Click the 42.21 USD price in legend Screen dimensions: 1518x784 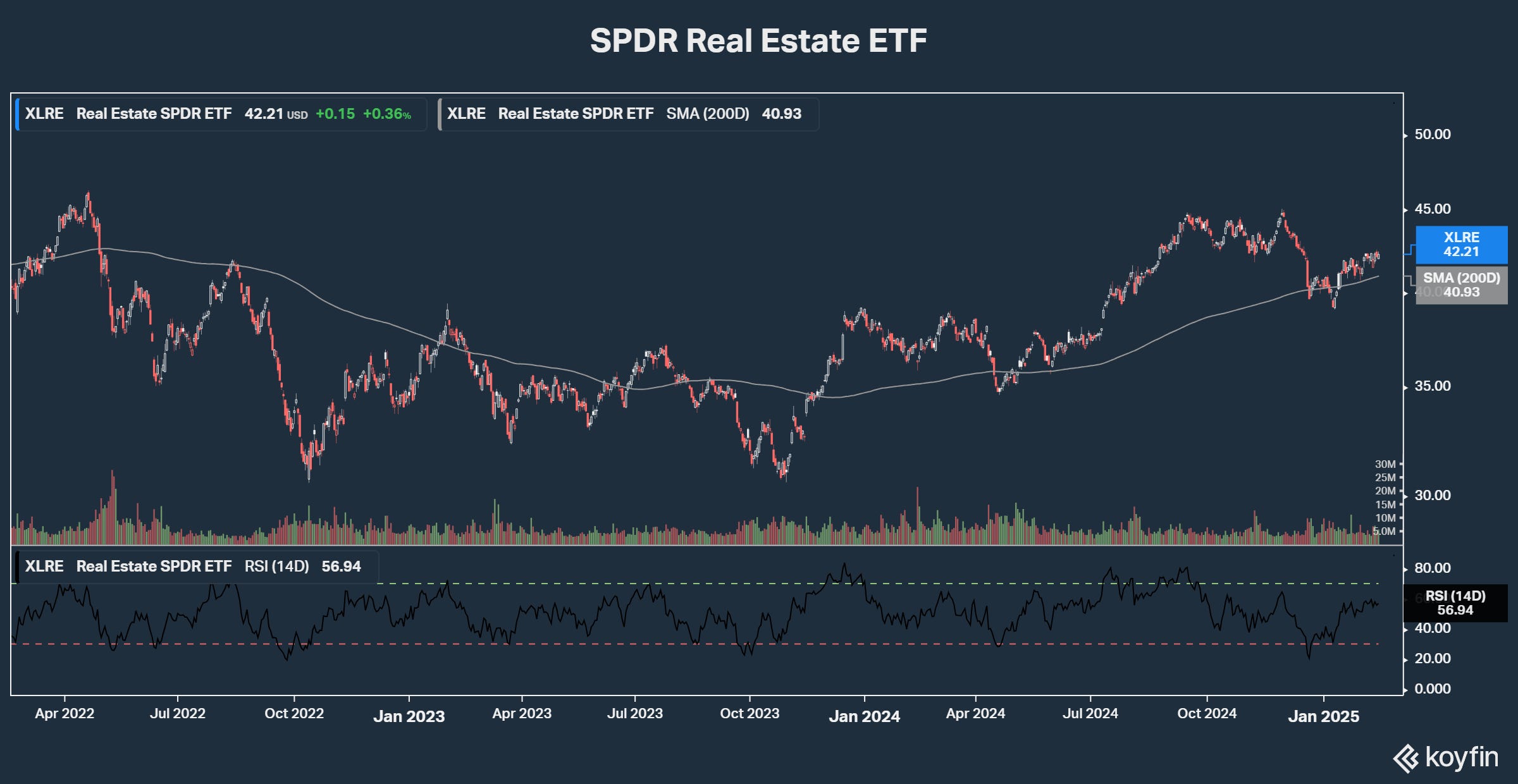[x=276, y=114]
